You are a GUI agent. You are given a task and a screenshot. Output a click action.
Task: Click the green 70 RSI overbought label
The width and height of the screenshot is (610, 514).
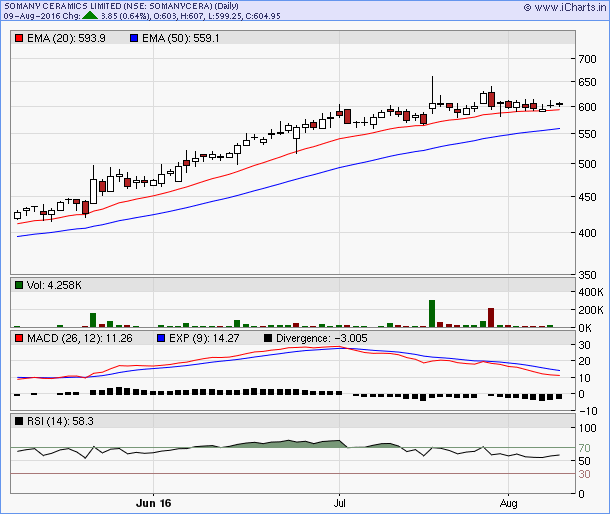tap(584, 448)
